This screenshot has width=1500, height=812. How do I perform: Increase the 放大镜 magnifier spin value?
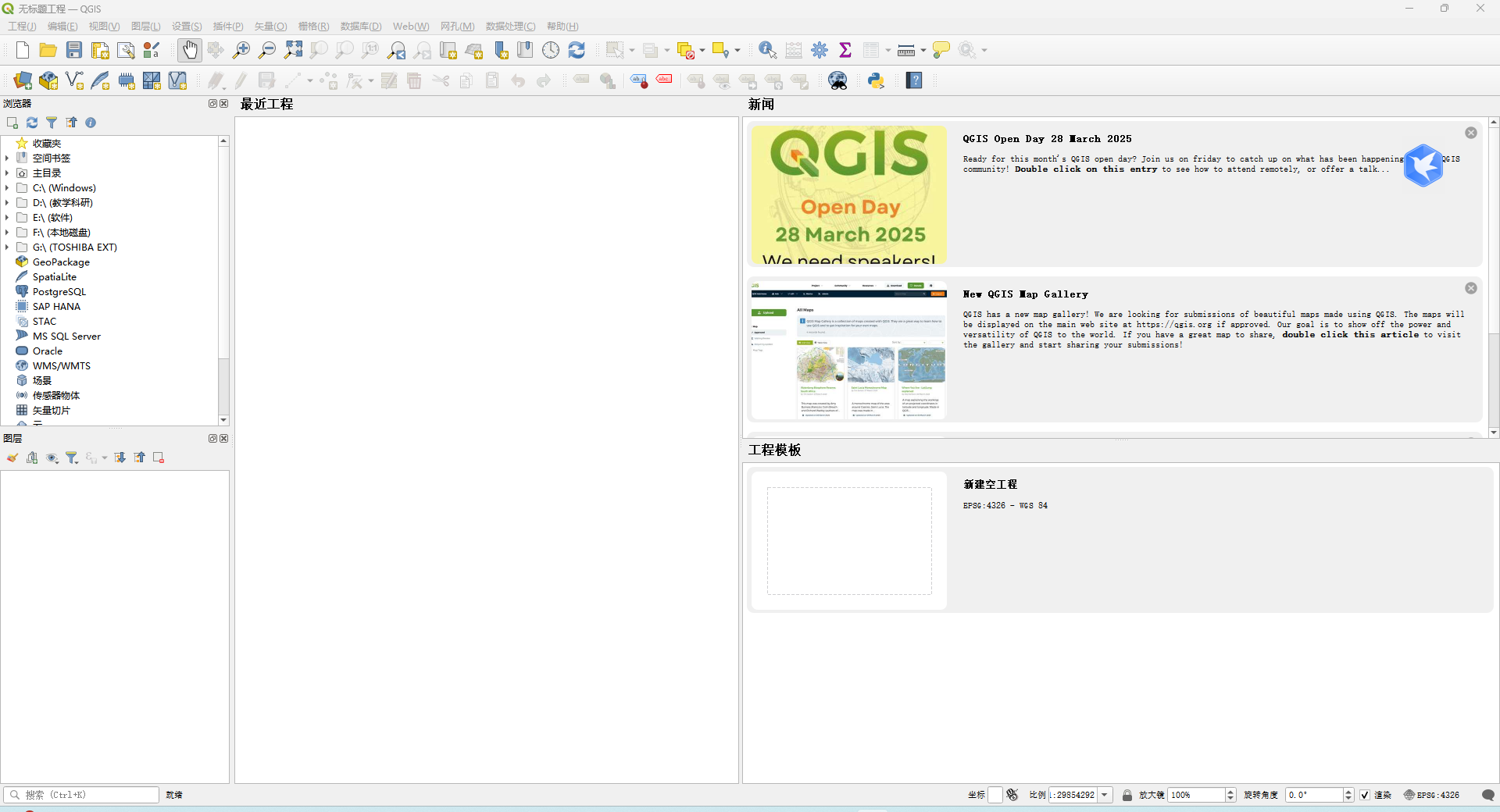click(1231, 792)
